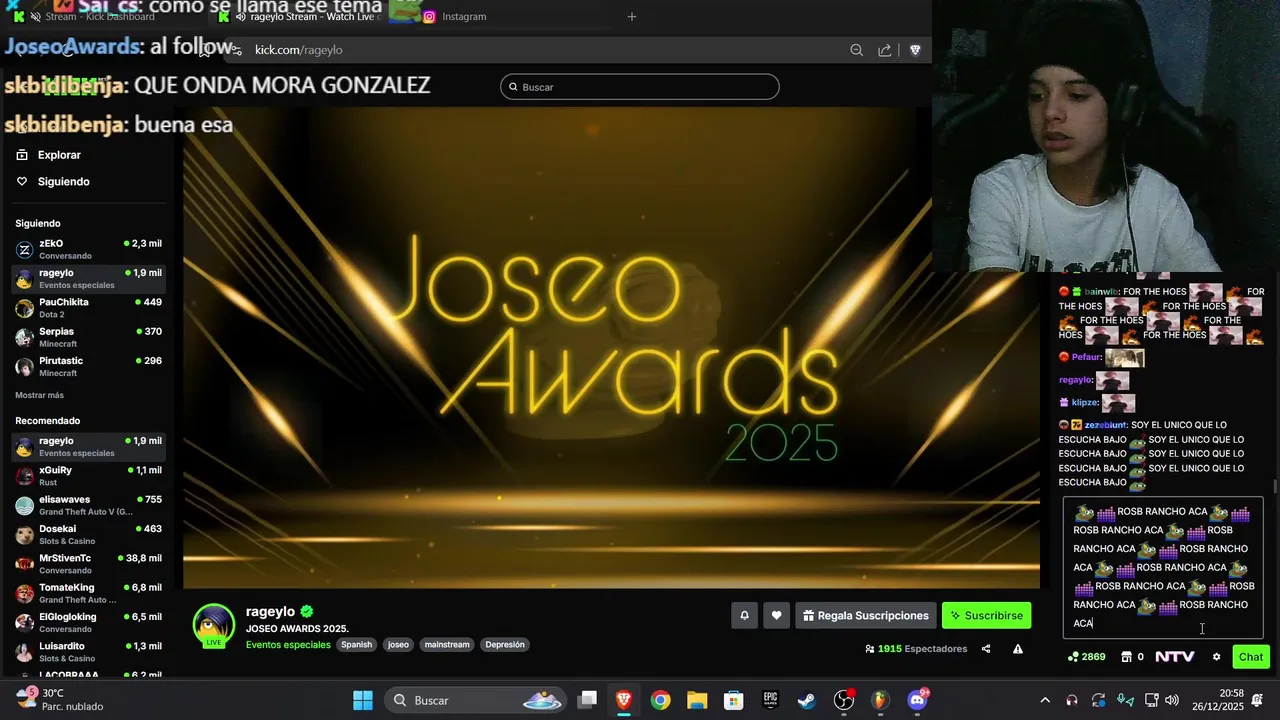Open Luisardito channel in Recomendado

click(x=89, y=652)
